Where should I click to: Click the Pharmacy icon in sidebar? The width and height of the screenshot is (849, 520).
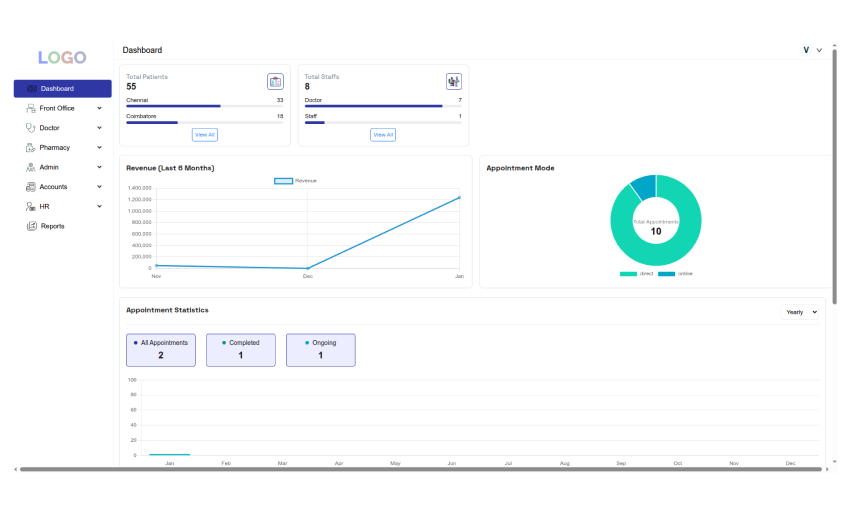31,148
